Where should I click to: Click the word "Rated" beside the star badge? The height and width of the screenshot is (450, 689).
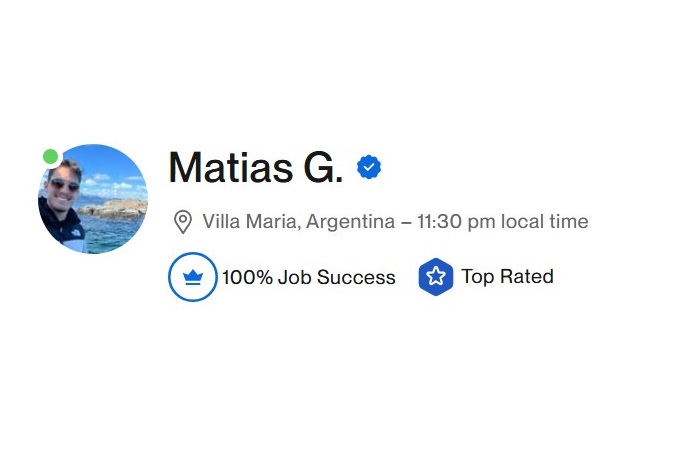526,277
